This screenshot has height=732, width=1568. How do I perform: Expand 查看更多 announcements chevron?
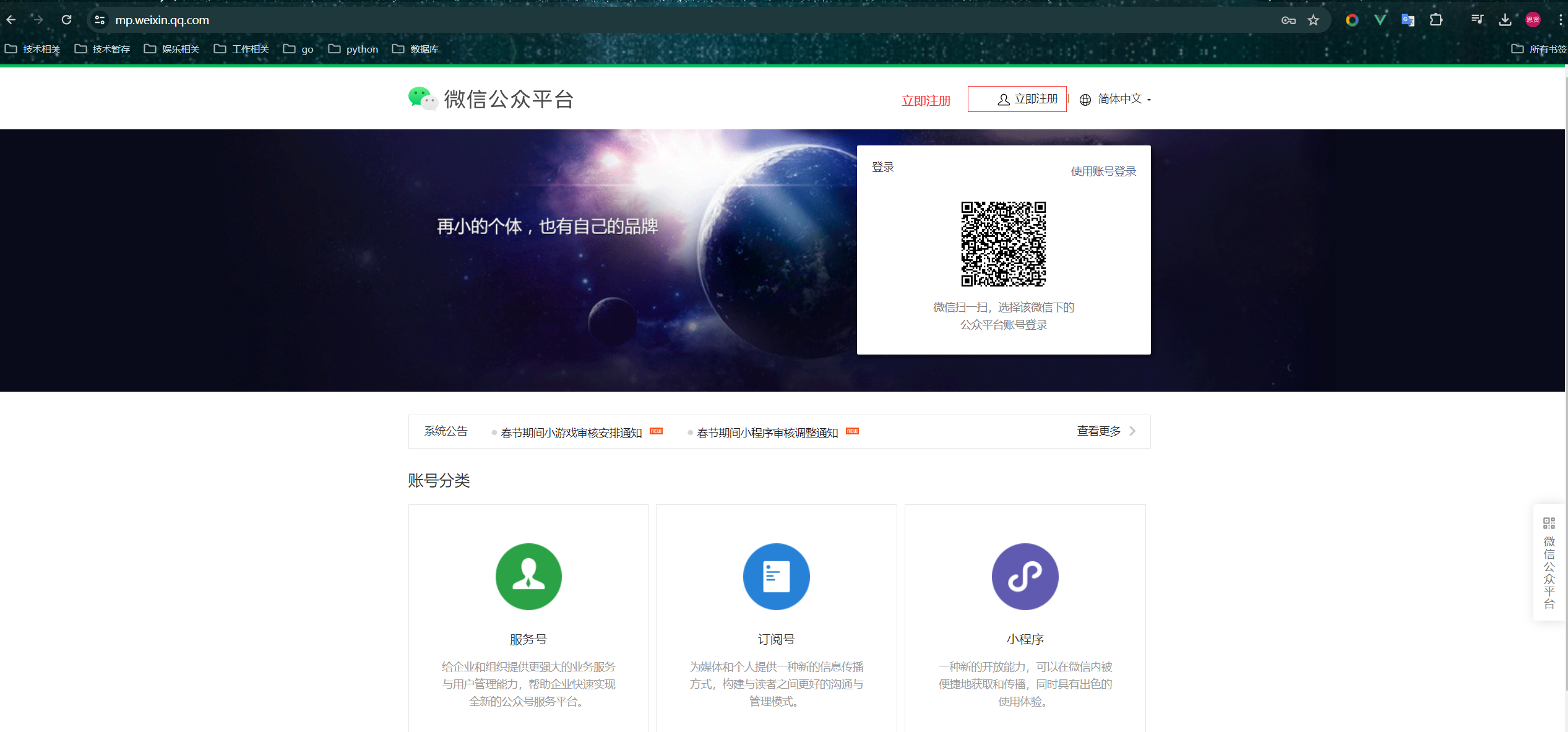1132,431
